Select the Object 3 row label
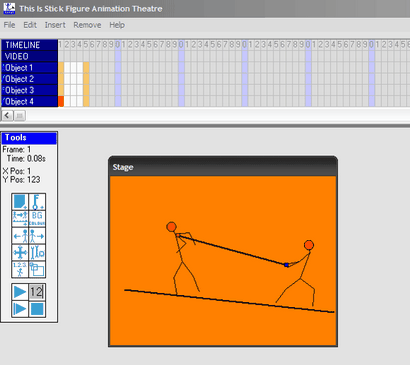410x365 pixels. coord(30,90)
